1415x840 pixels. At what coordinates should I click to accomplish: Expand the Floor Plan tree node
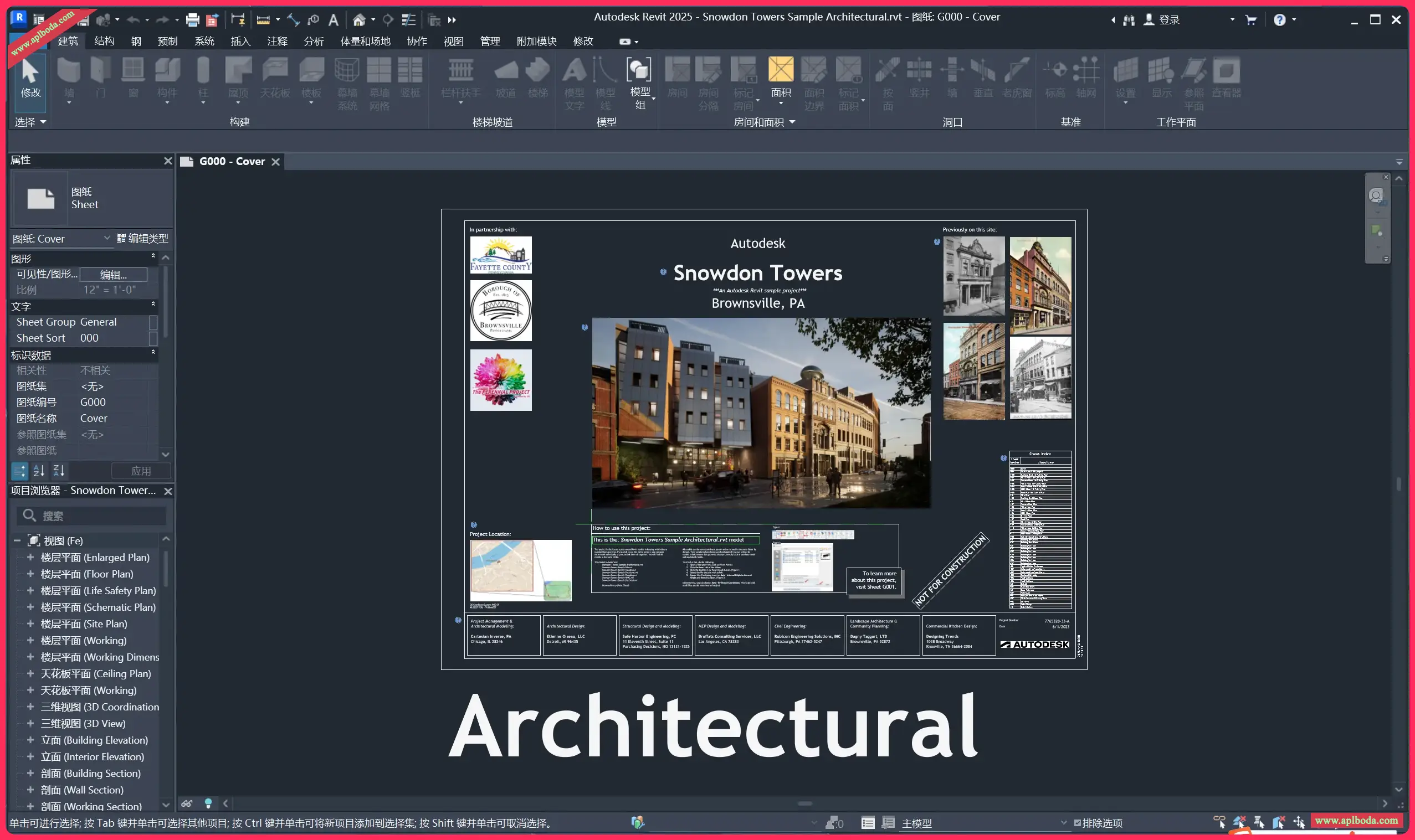click(30, 574)
